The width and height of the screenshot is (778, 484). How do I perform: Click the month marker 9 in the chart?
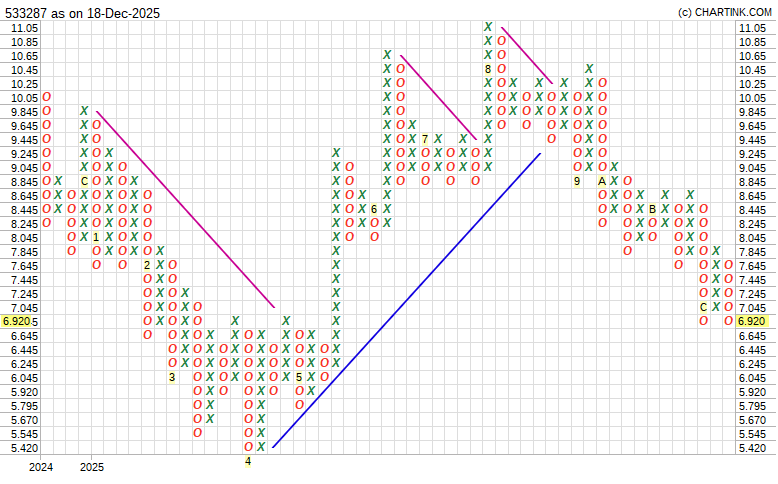click(577, 181)
